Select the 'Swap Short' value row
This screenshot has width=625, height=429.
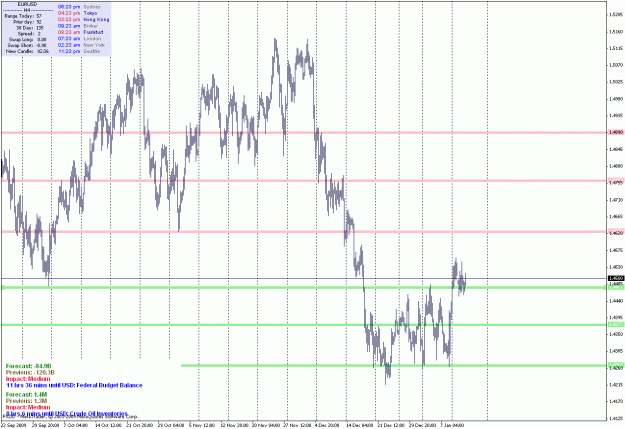tap(27, 45)
